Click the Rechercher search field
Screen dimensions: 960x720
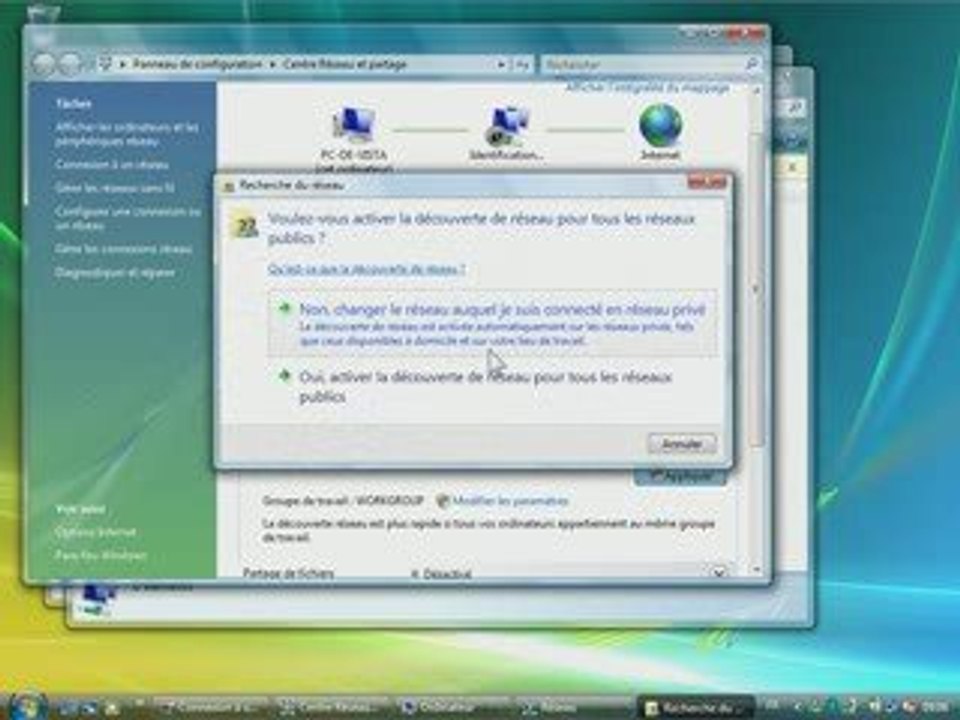point(651,64)
